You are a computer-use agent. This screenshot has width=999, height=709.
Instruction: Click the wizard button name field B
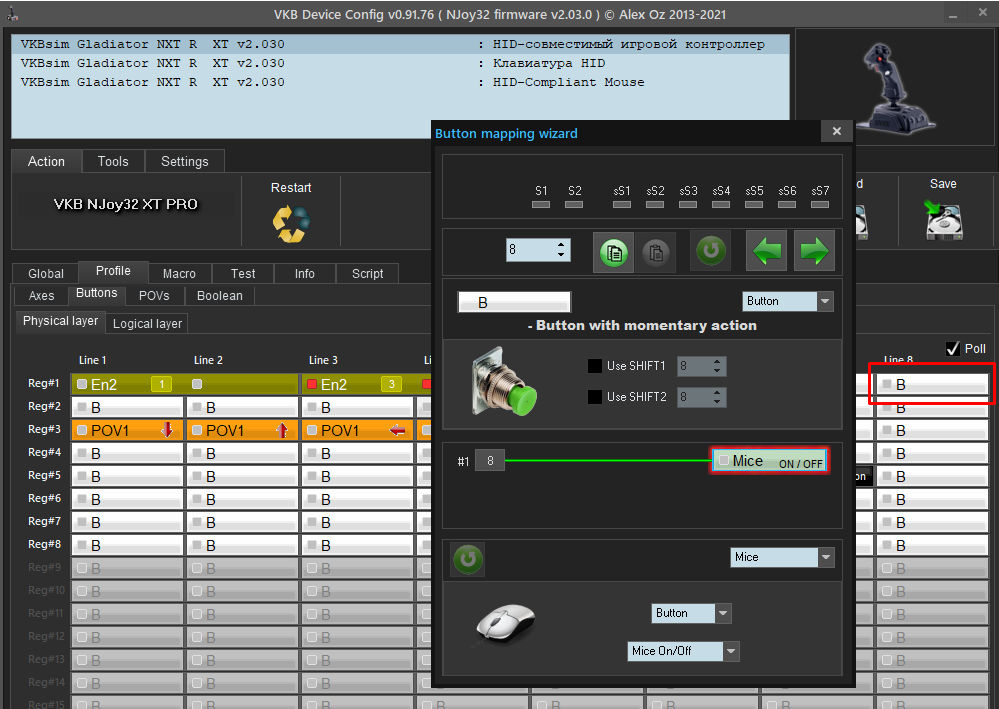pos(514,302)
